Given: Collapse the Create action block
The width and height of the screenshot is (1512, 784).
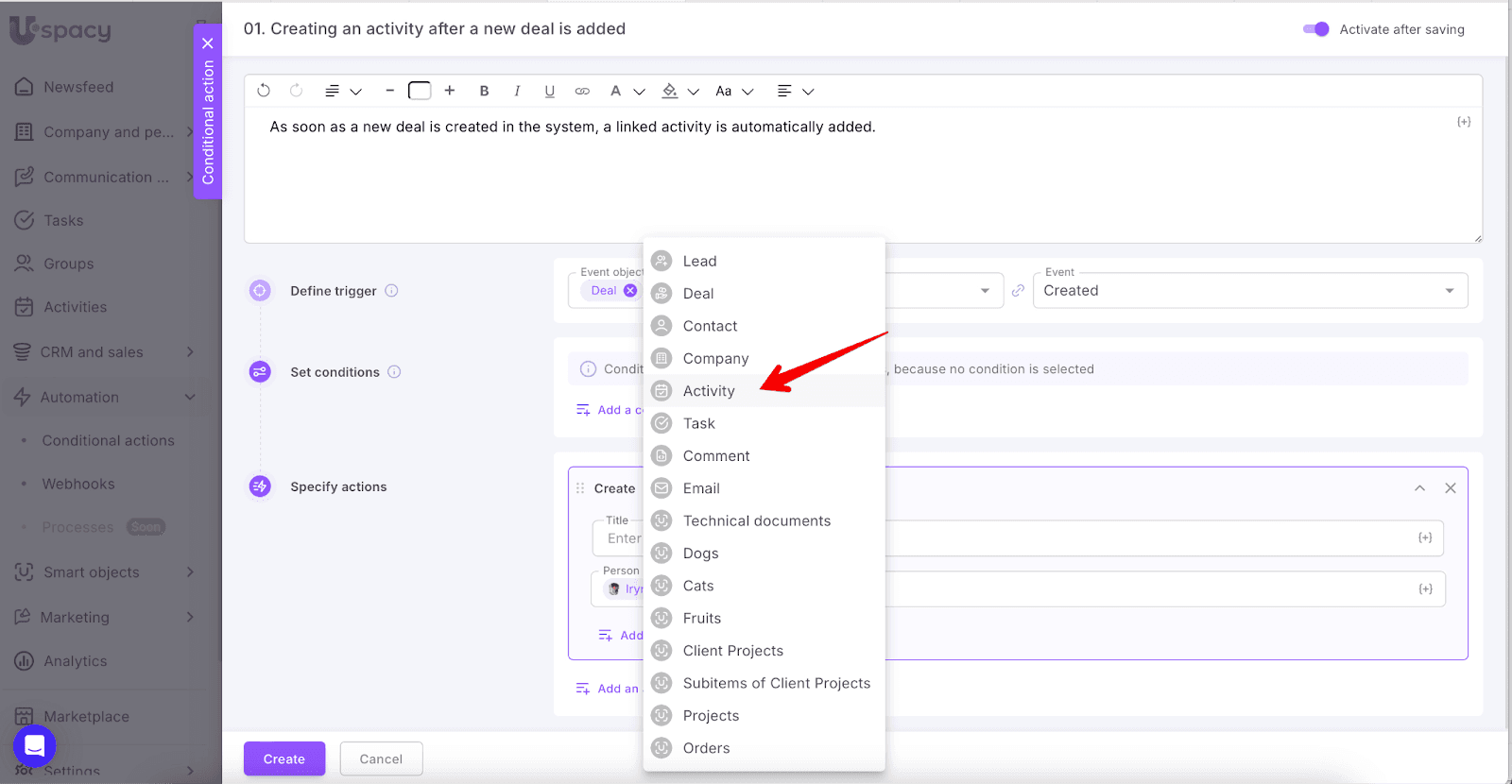Looking at the screenshot, I should [x=1419, y=488].
